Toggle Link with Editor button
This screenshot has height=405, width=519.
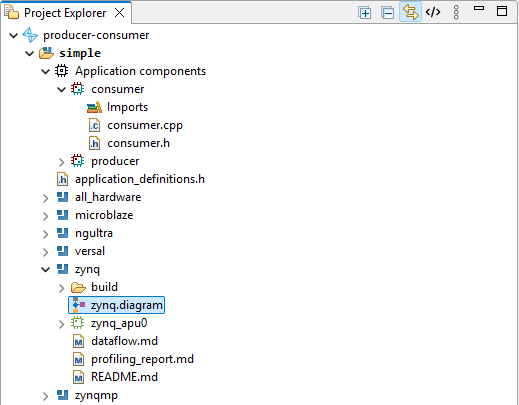click(410, 12)
